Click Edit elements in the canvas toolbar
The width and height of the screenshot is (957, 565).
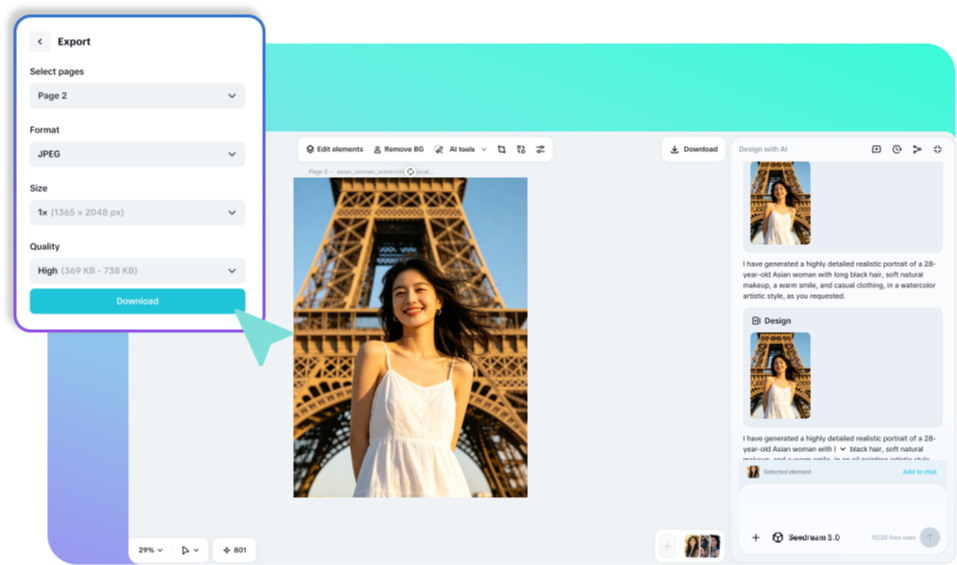334,149
